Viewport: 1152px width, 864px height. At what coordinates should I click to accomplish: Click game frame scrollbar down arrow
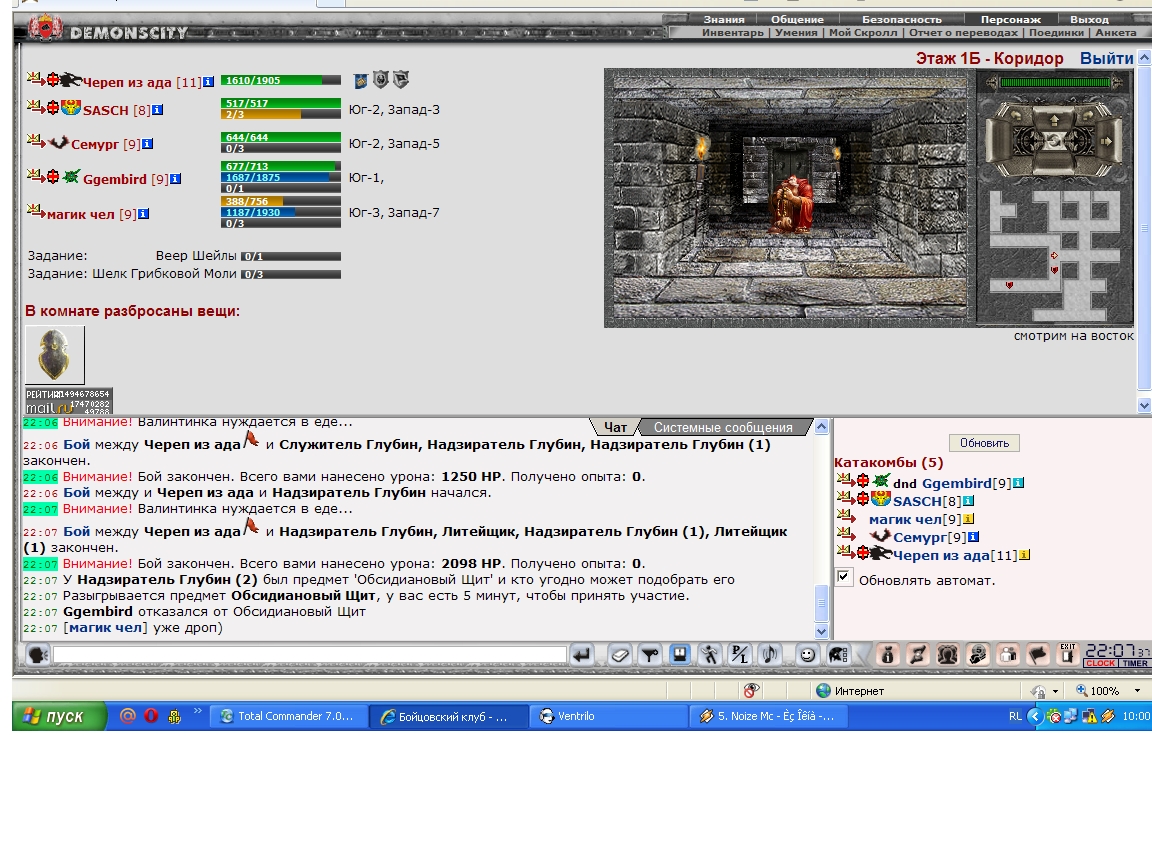click(x=1144, y=406)
